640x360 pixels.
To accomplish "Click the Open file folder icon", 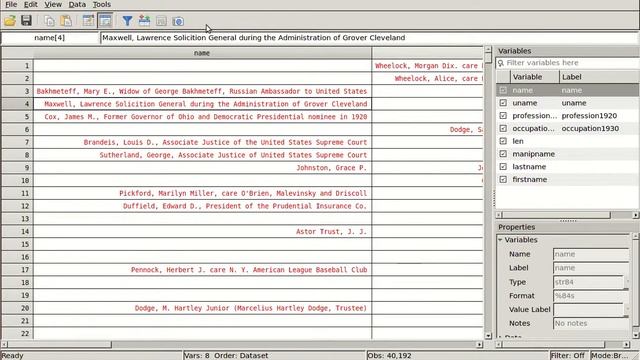I will pyautogui.click(x=10, y=20).
